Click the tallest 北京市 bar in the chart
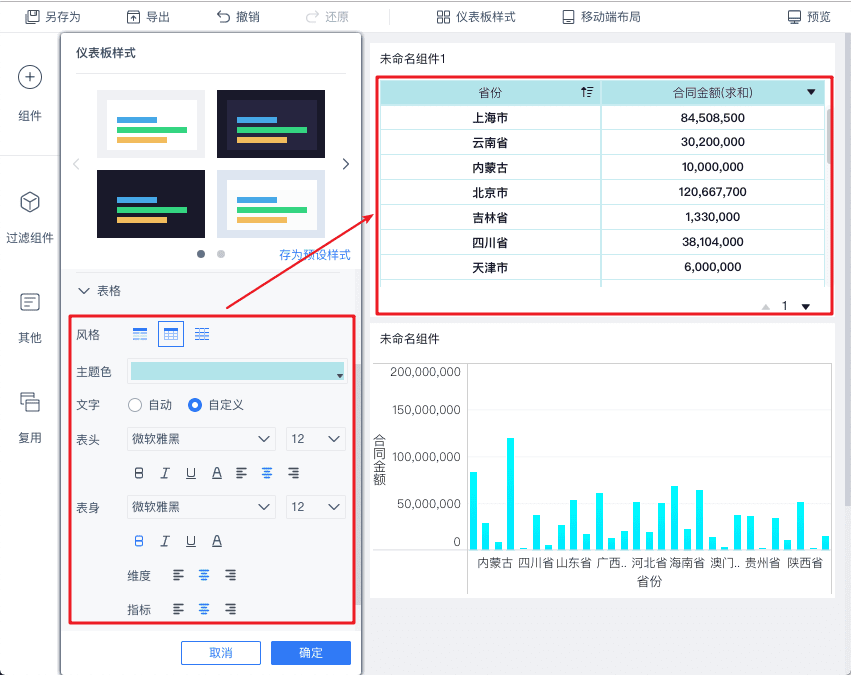This screenshot has width=851, height=675. click(510, 494)
